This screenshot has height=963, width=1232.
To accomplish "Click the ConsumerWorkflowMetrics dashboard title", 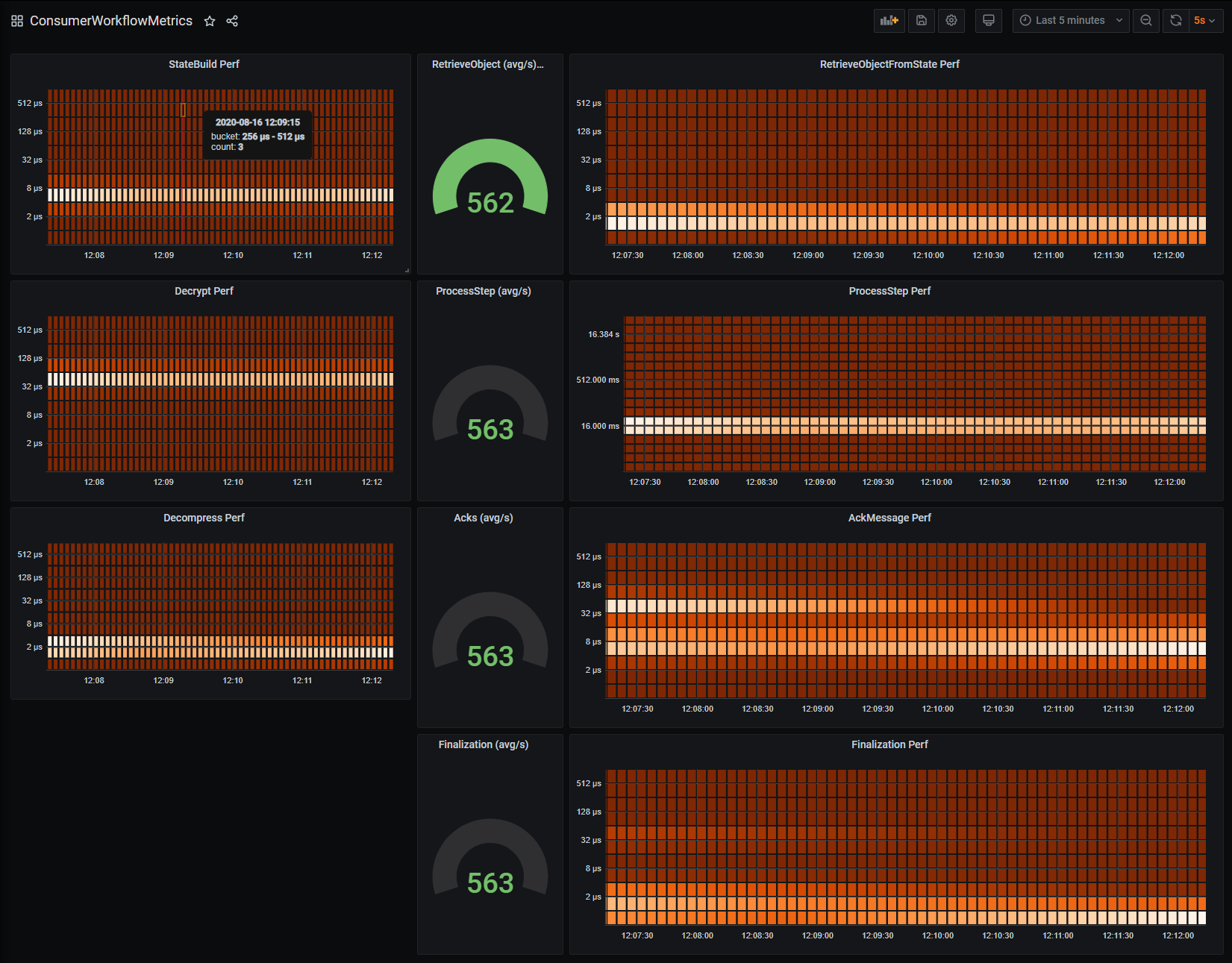I will point(110,21).
